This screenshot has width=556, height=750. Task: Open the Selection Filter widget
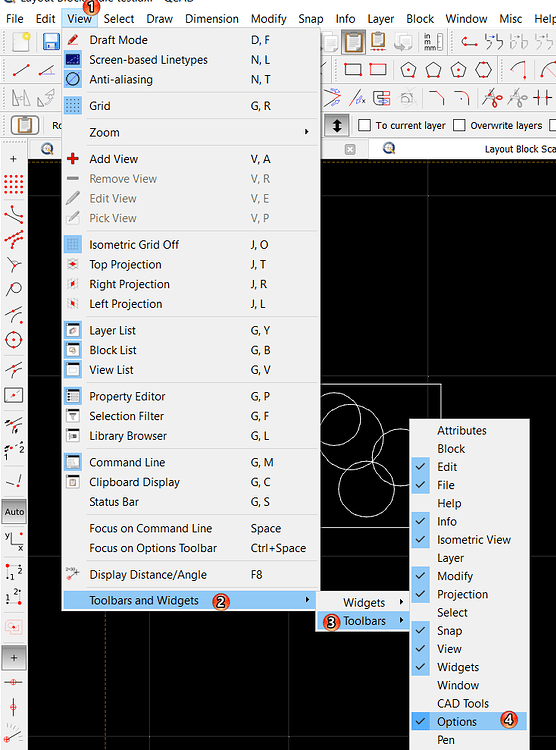click(191, 416)
